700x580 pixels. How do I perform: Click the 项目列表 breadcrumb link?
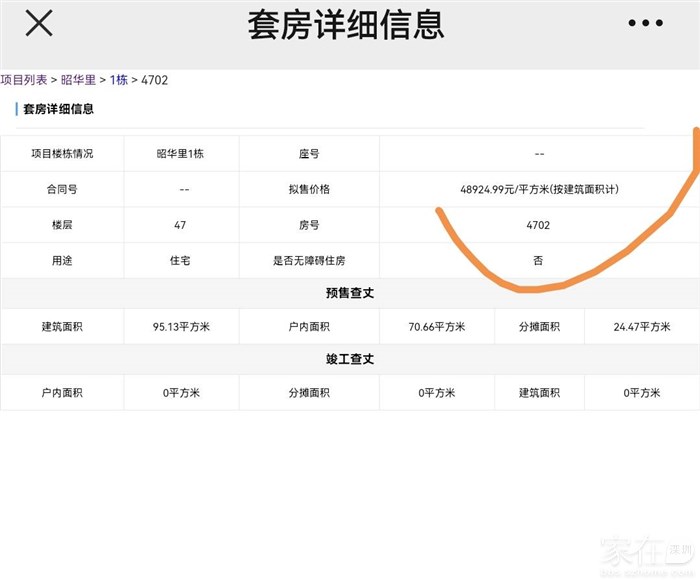tap(23, 80)
